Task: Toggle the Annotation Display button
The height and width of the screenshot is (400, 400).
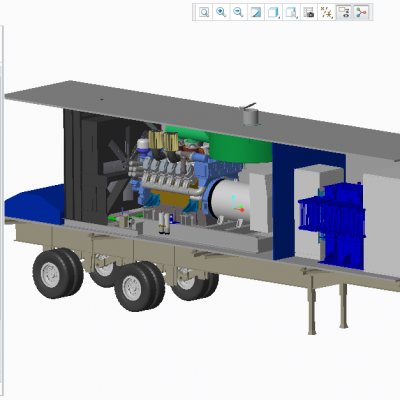Action: coord(344,13)
